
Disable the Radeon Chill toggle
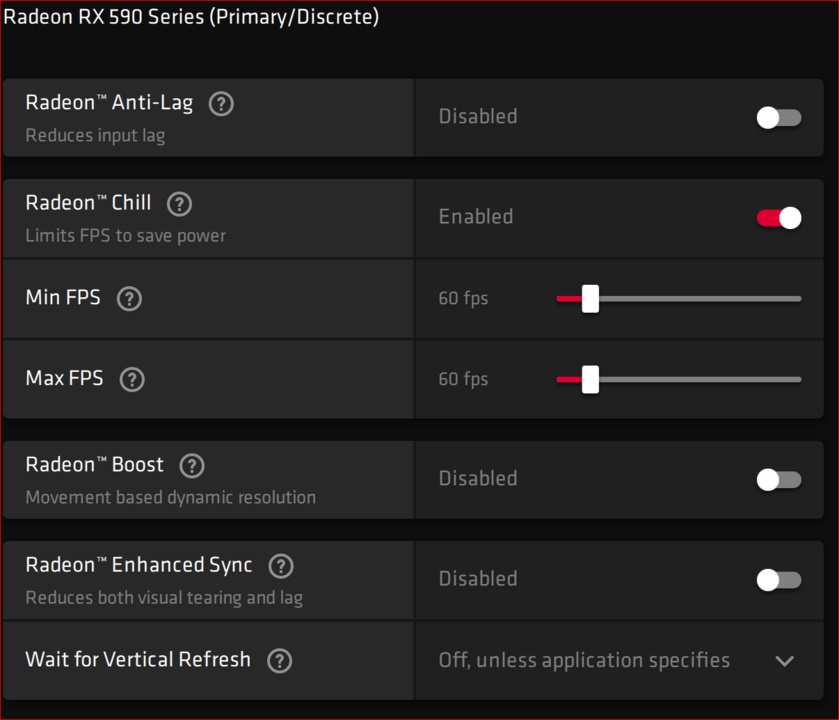click(779, 218)
